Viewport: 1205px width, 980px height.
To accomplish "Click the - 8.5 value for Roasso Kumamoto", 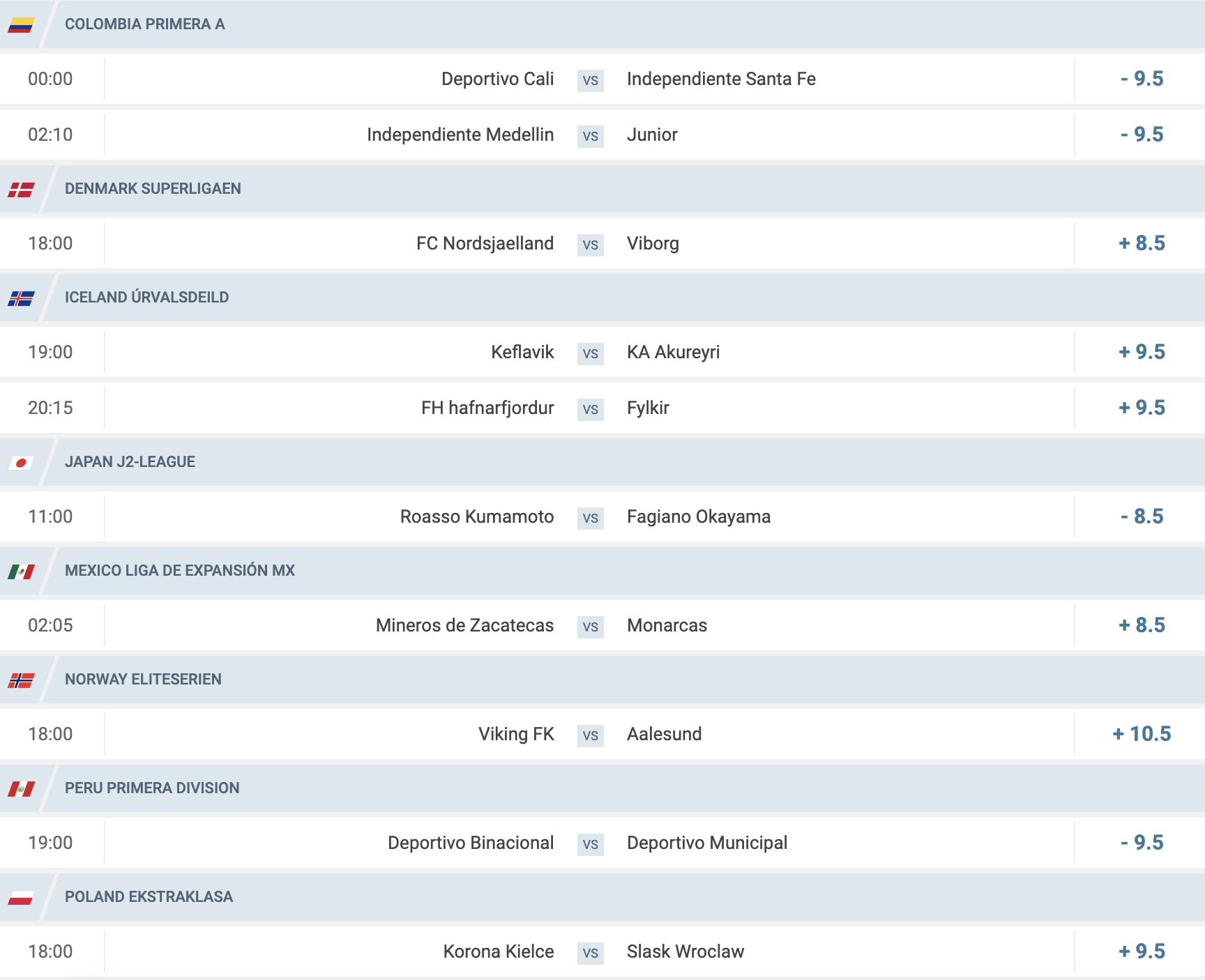I will [1142, 516].
